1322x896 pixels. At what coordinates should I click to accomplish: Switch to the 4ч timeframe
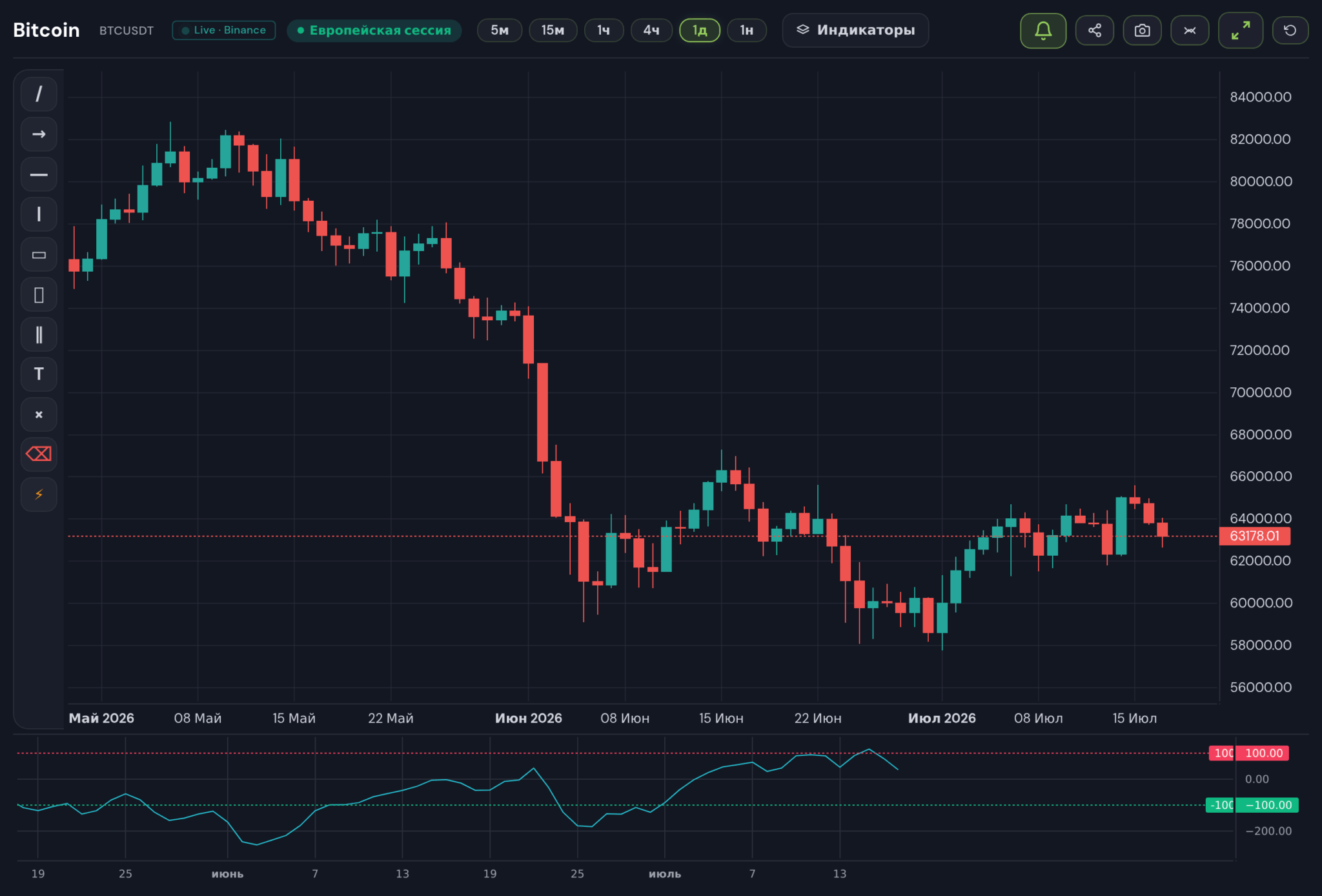pyautogui.click(x=651, y=30)
